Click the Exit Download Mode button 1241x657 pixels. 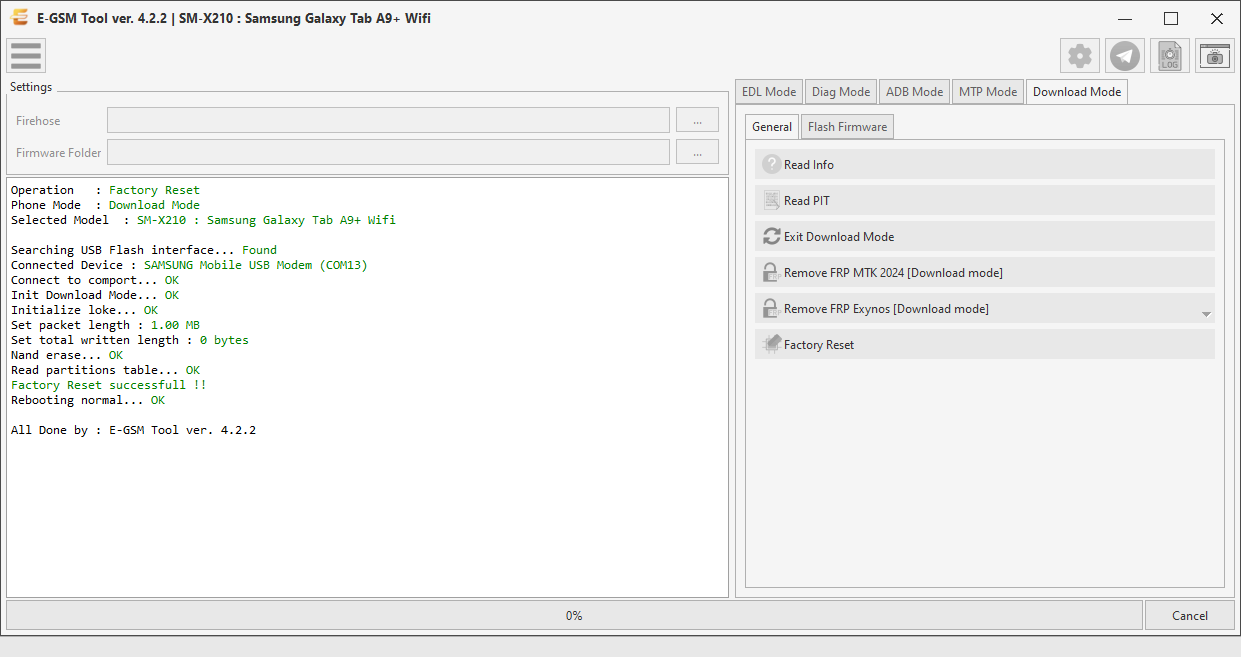[985, 237]
